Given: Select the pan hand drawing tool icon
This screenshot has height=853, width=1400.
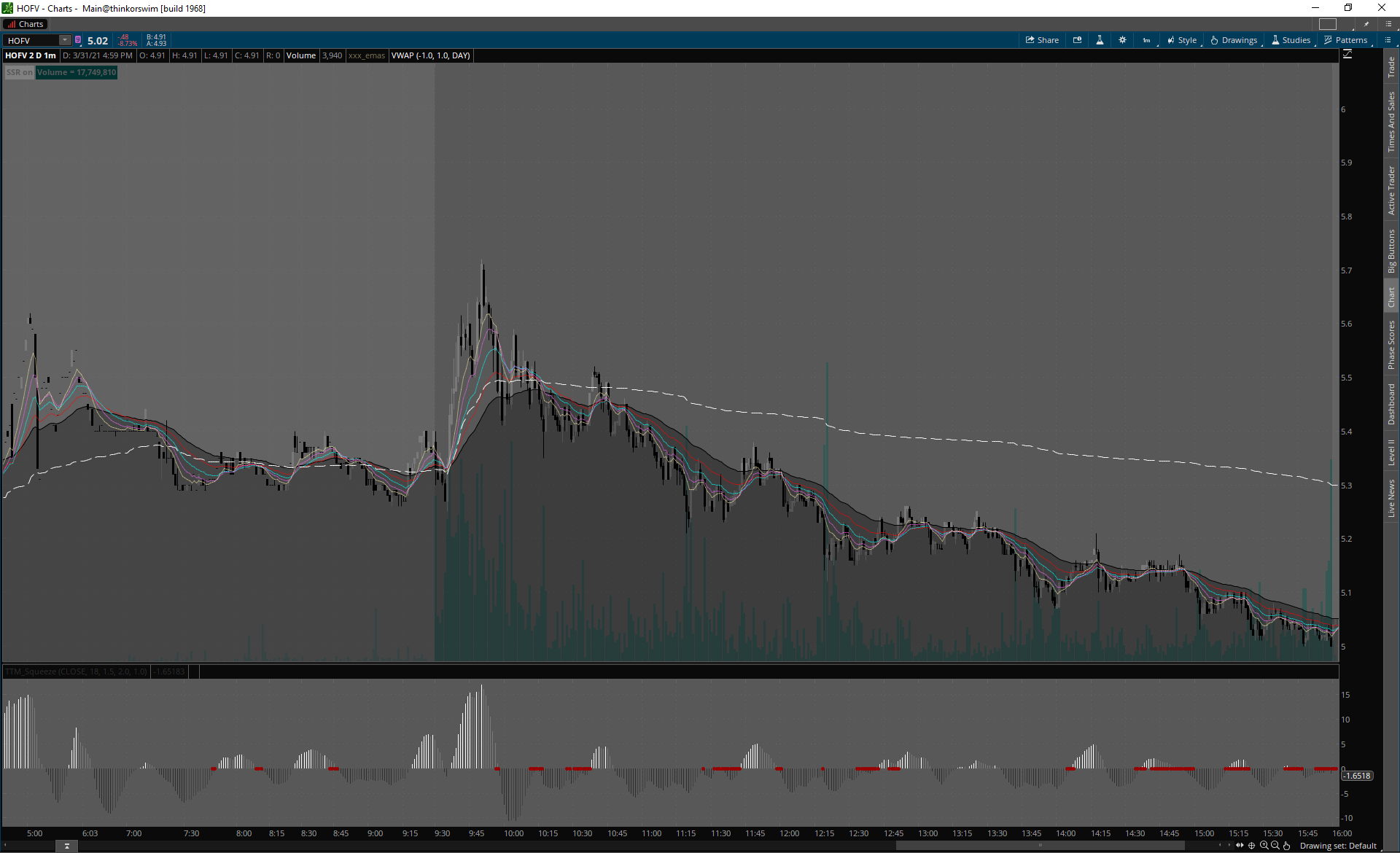Looking at the screenshot, I should [1287, 846].
